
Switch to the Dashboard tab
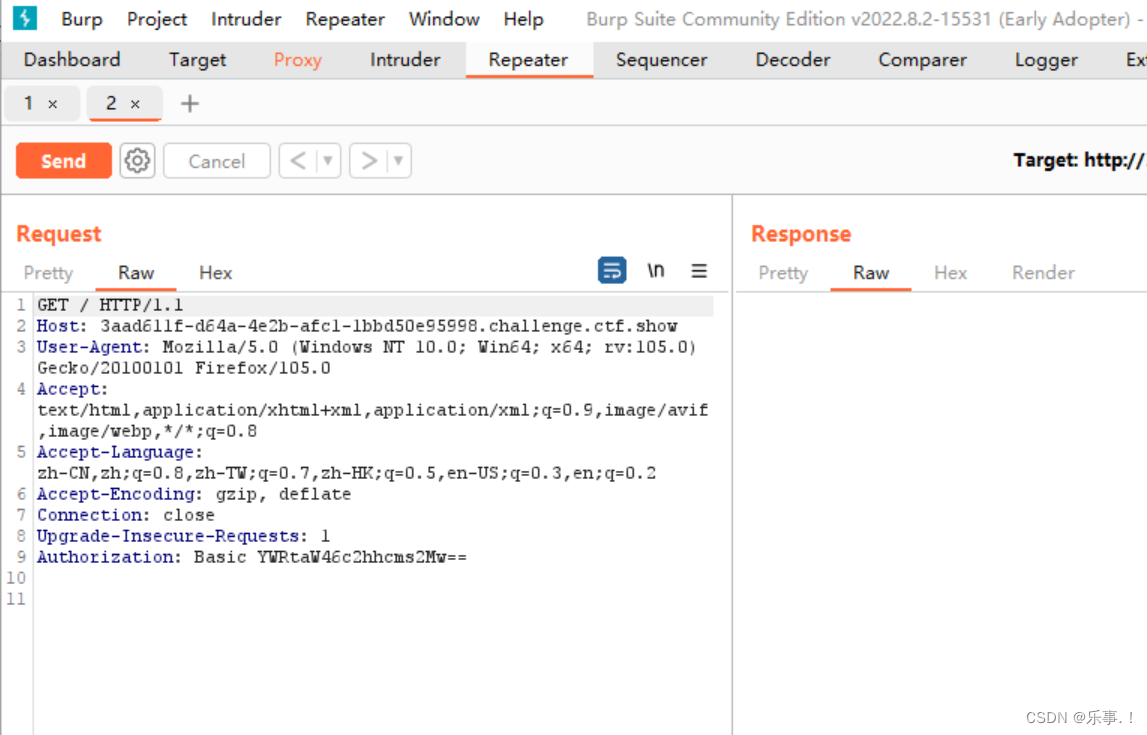click(72, 60)
